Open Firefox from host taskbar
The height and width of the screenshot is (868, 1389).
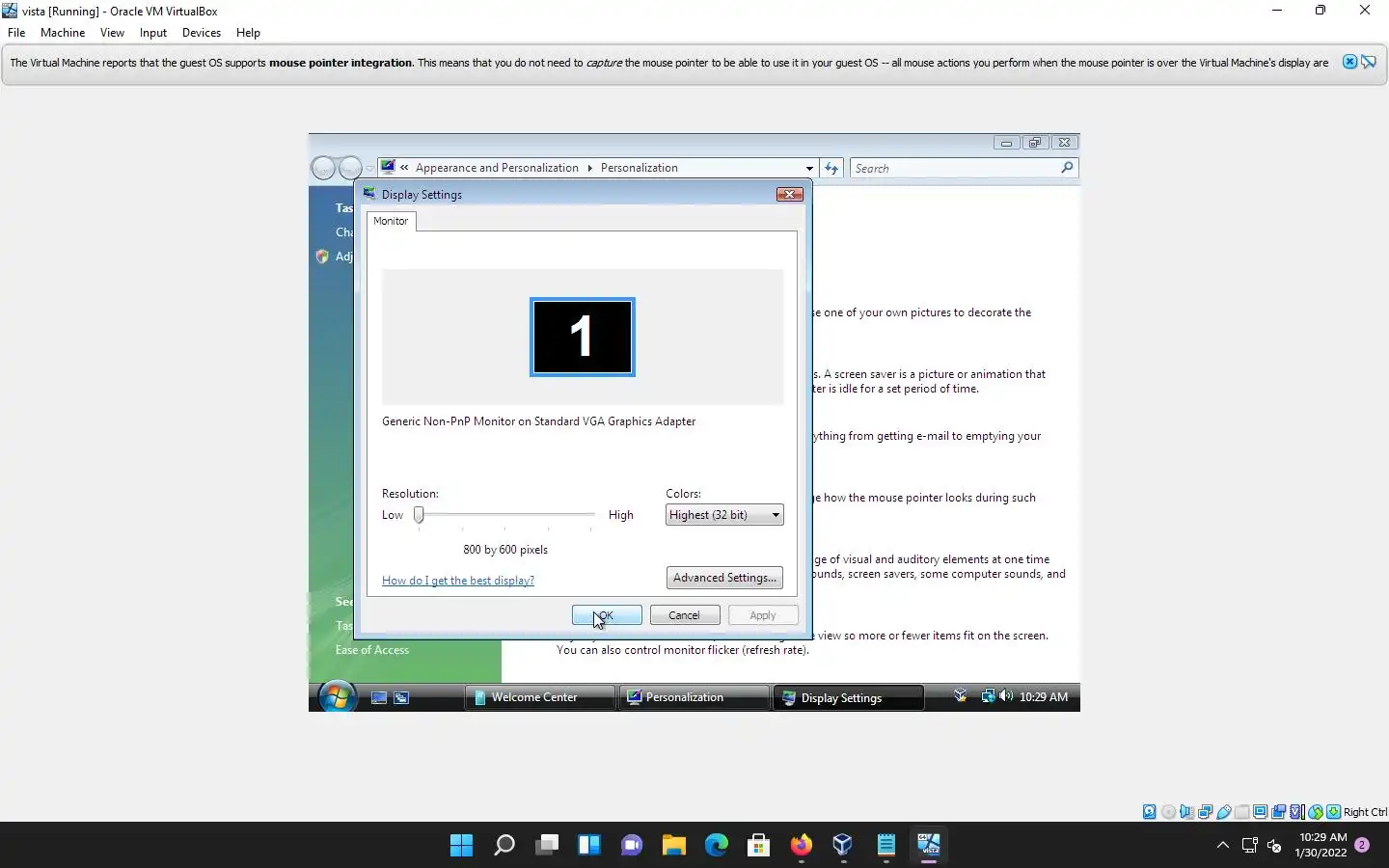[x=801, y=846]
